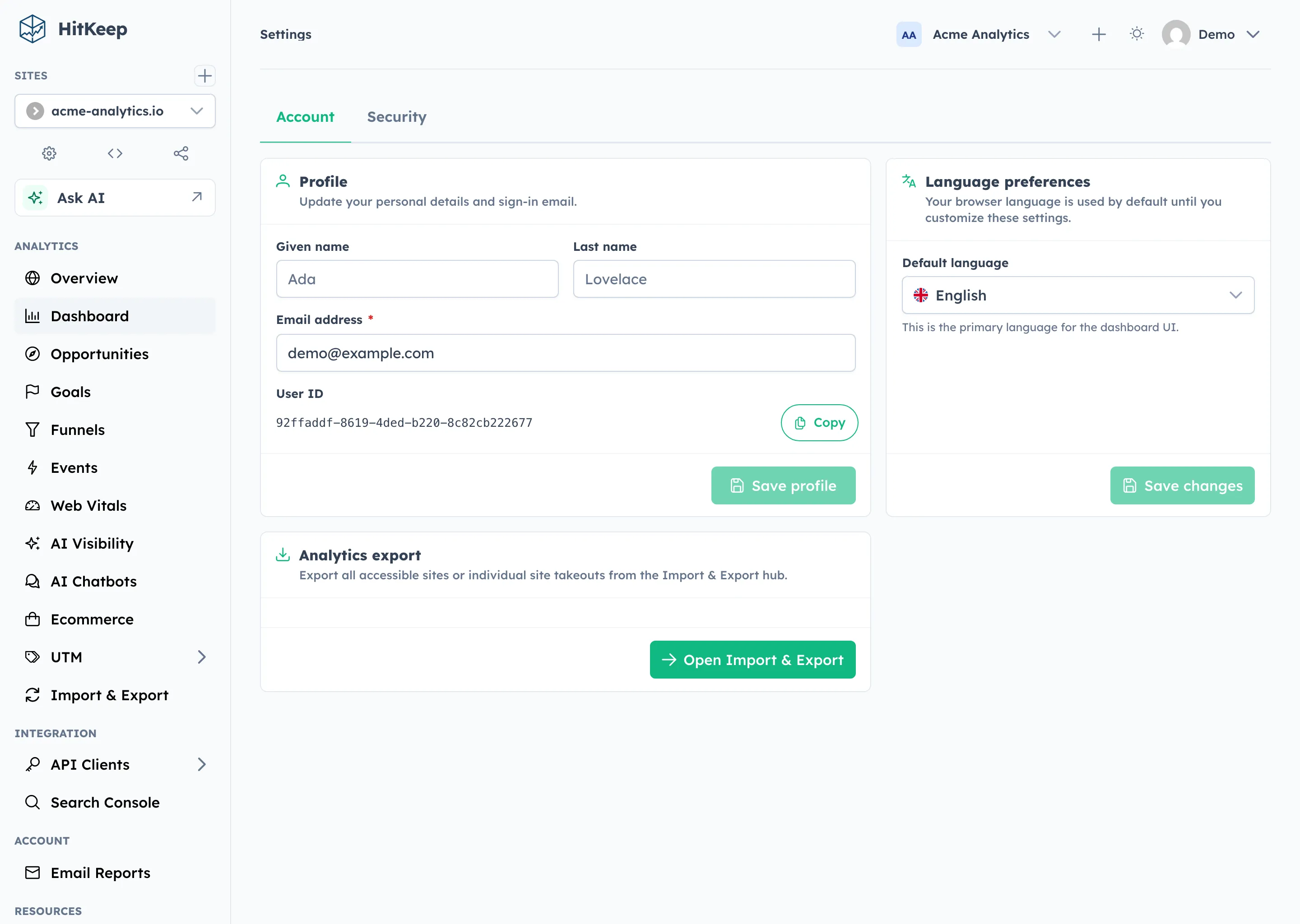Click the Analytics export download icon

[x=283, y=554]
